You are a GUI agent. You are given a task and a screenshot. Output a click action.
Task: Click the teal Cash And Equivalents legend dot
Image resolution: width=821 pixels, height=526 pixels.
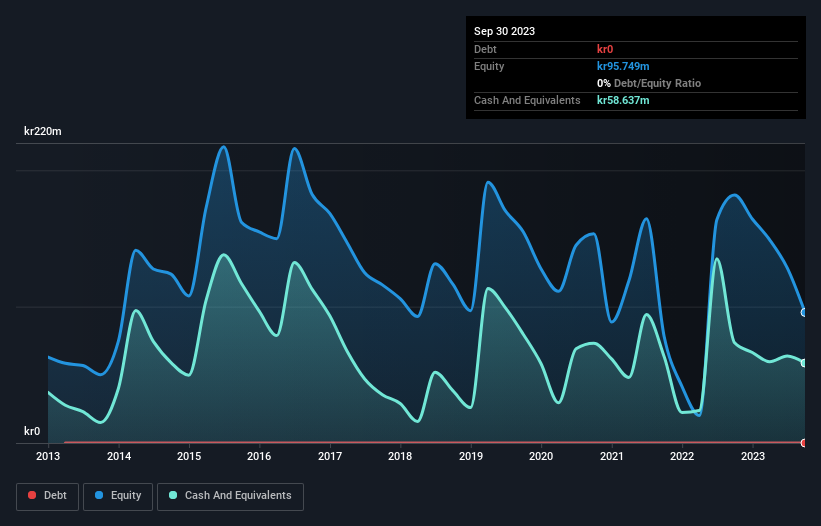tap(173, 495)
